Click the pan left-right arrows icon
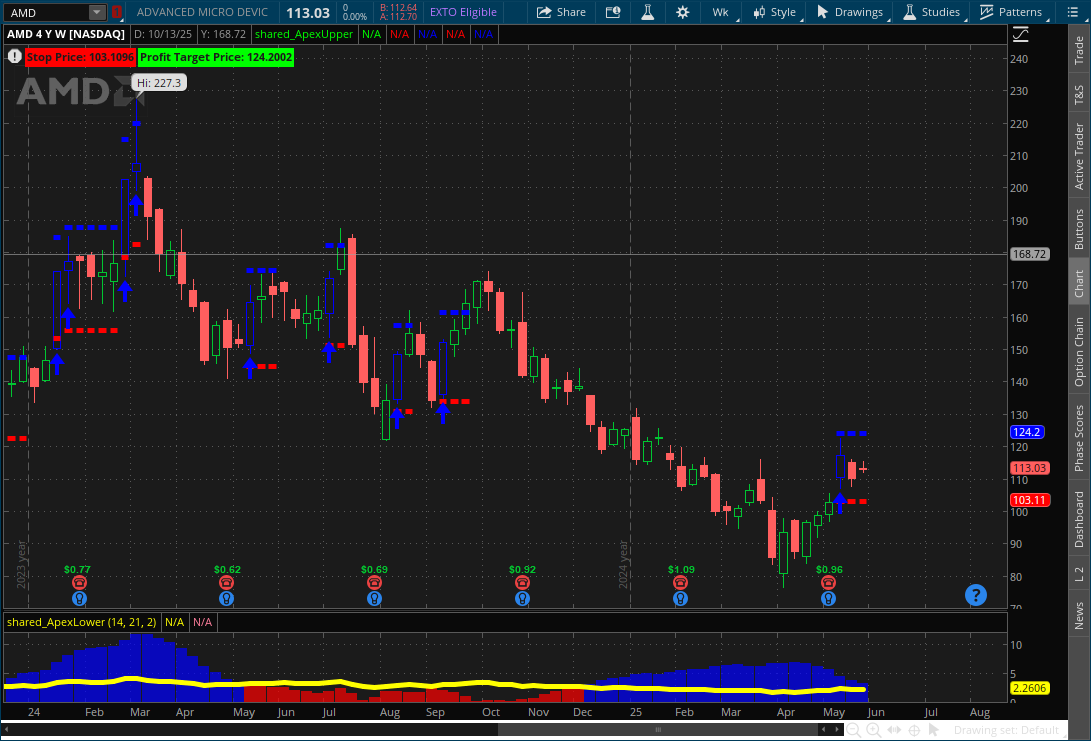 click(x=894, y=730)
